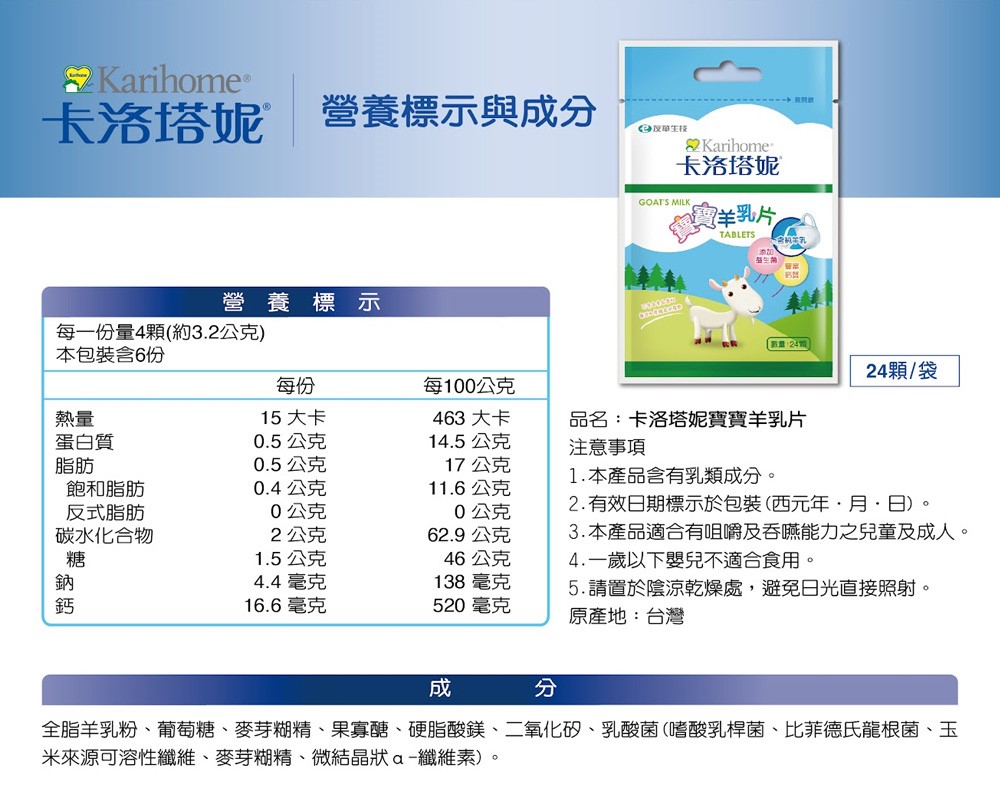Click the 品名：卡洛塔妮寶寶羊乳片 line

[688, 419]
